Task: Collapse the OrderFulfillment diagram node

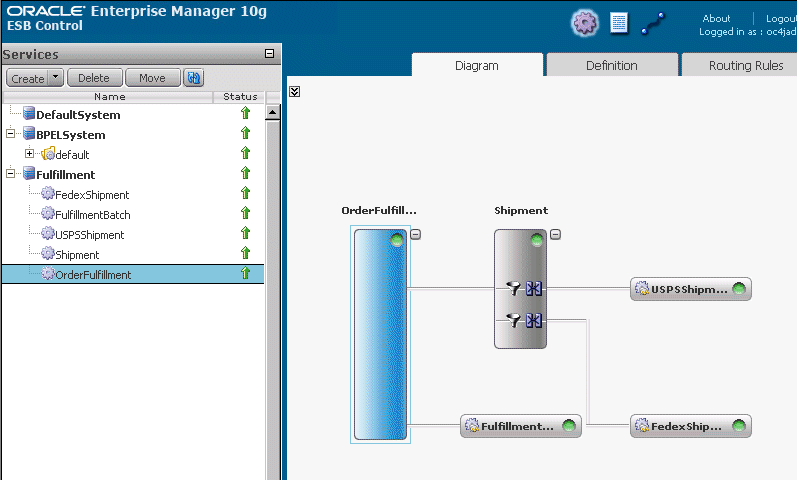Action: (x=415, y=234)
